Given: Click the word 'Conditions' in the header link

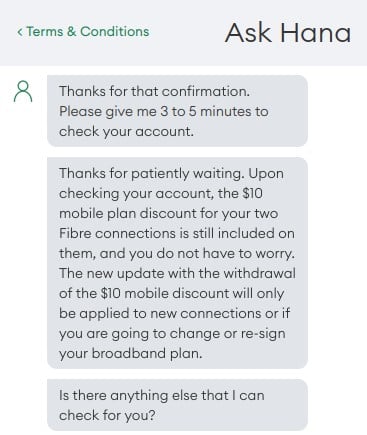Looking at the screenshot, I should [115, 32].
